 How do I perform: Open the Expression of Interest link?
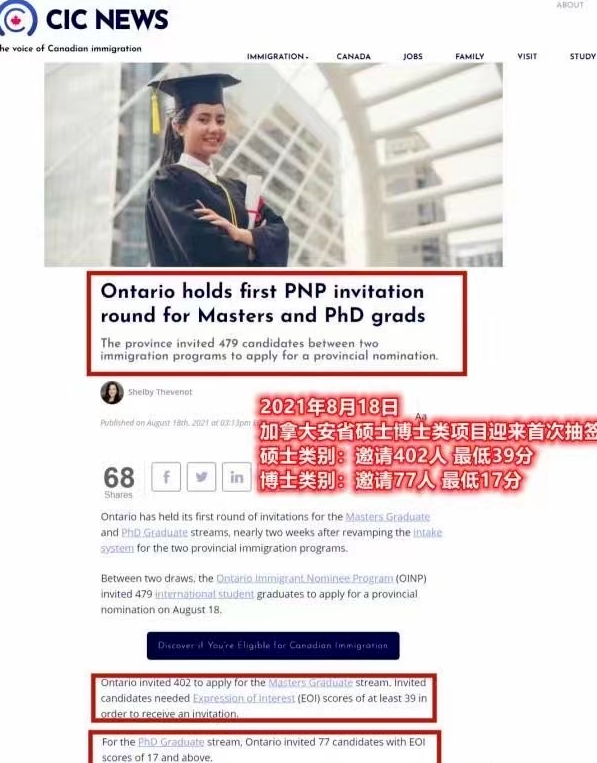tap(244, 698)
